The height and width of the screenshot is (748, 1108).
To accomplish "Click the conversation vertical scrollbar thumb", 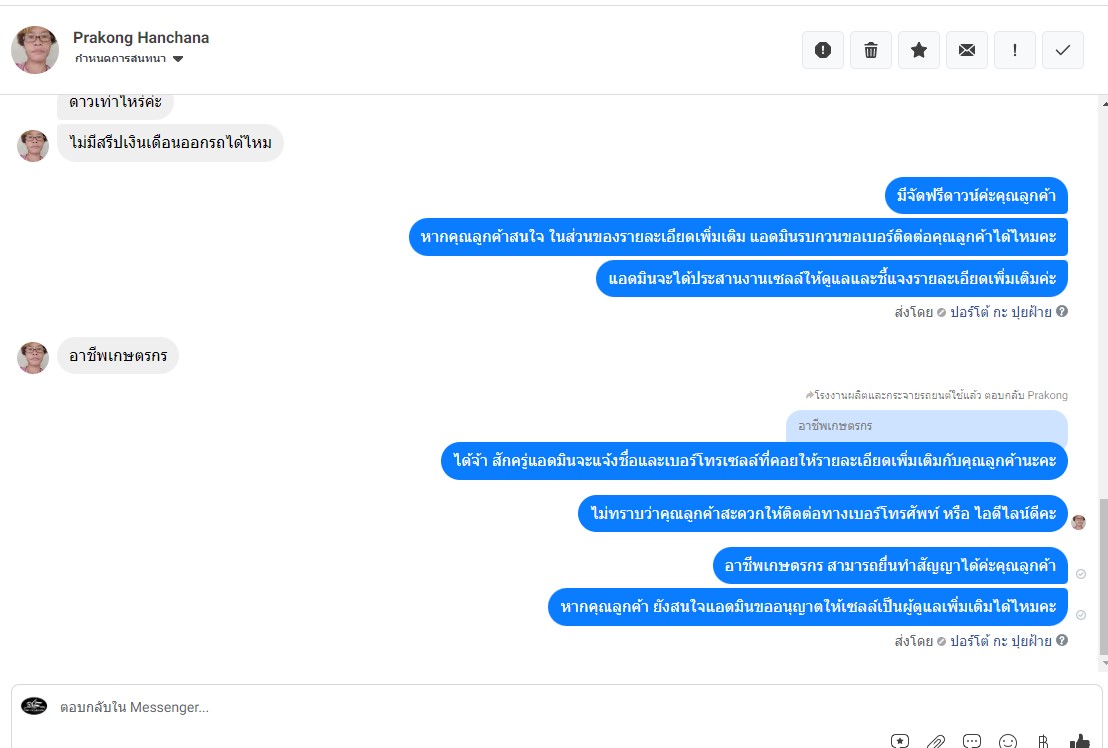I will tap(1104, 576).
